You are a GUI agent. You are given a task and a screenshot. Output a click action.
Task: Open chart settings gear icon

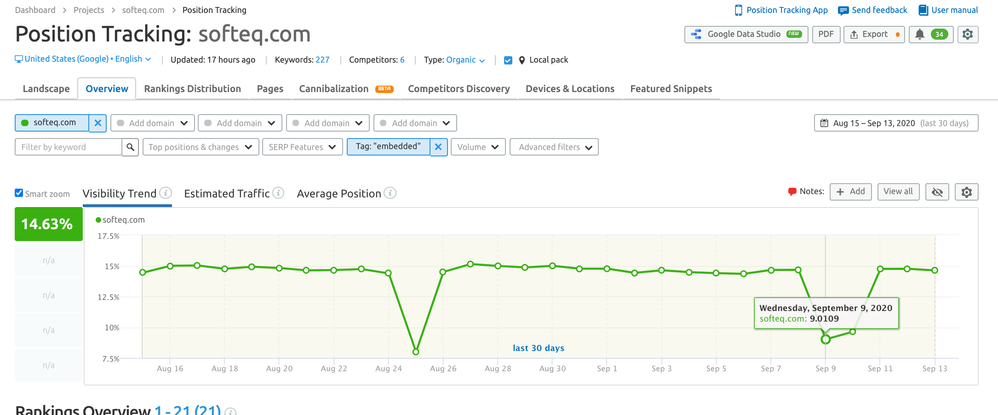point(967,192)
